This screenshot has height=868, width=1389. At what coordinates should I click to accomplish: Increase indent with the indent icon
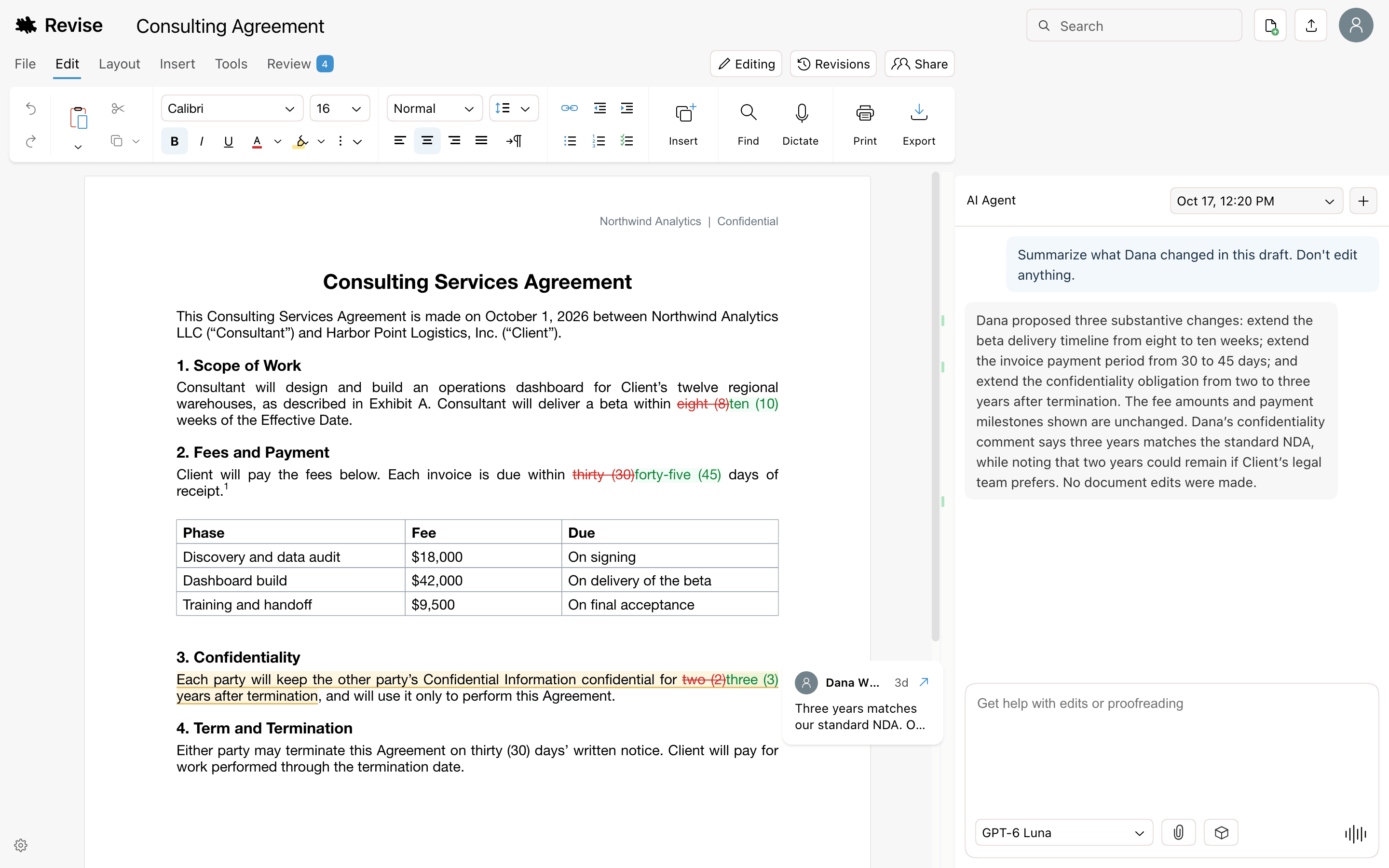point(627,108)
